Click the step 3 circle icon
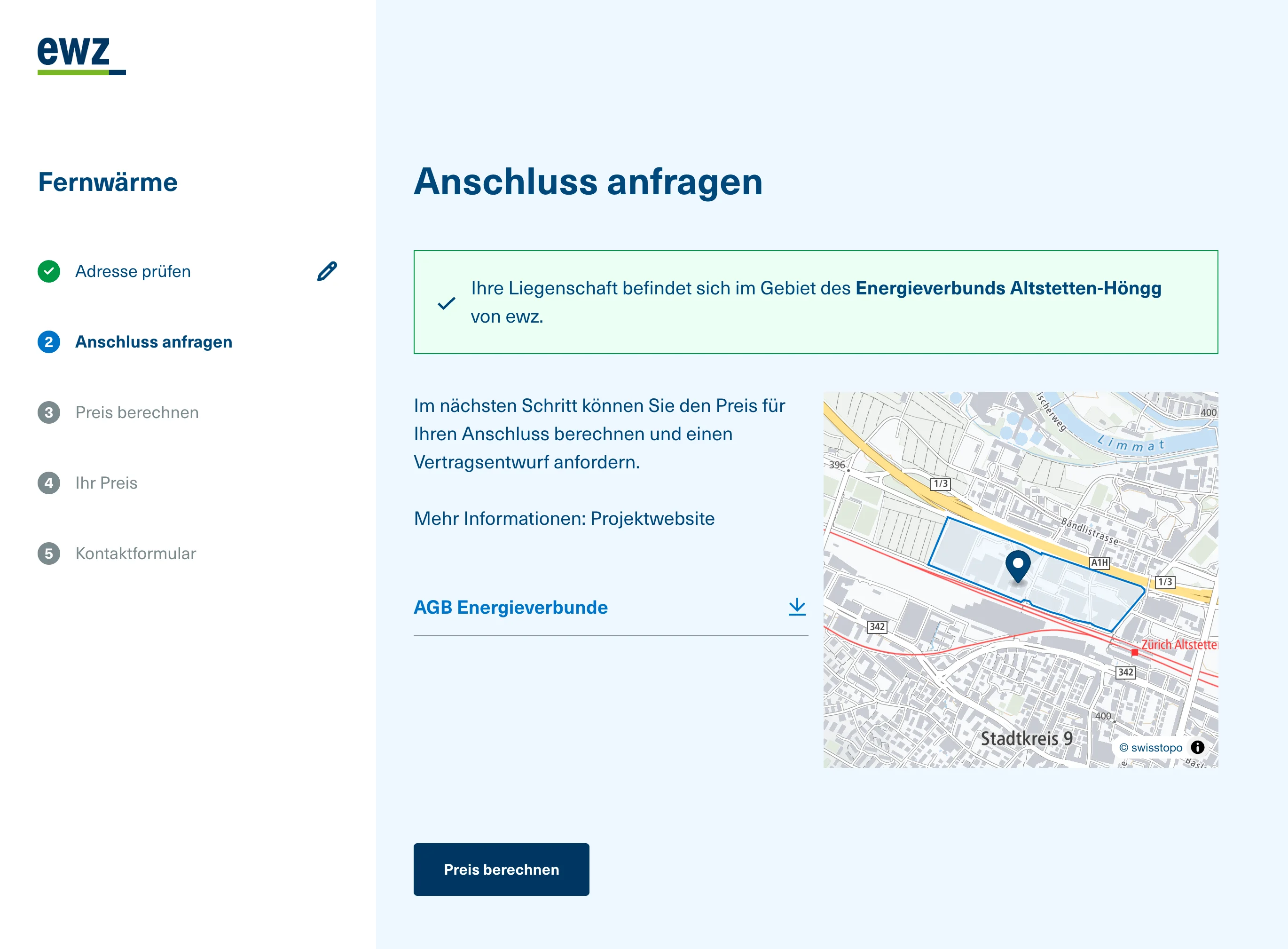1288x949 pixels. [x=49, y=412]
